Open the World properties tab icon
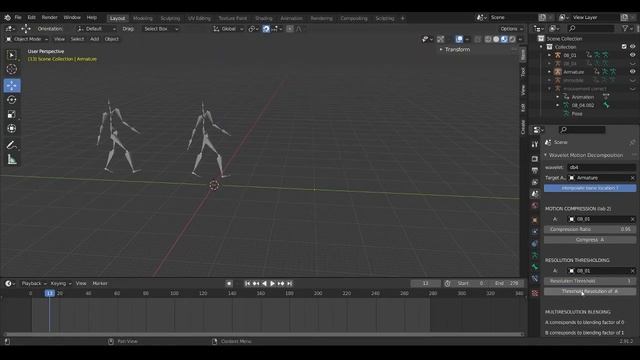Image resolution: width=640 pixels, height=360 pixels. point(535,206)
